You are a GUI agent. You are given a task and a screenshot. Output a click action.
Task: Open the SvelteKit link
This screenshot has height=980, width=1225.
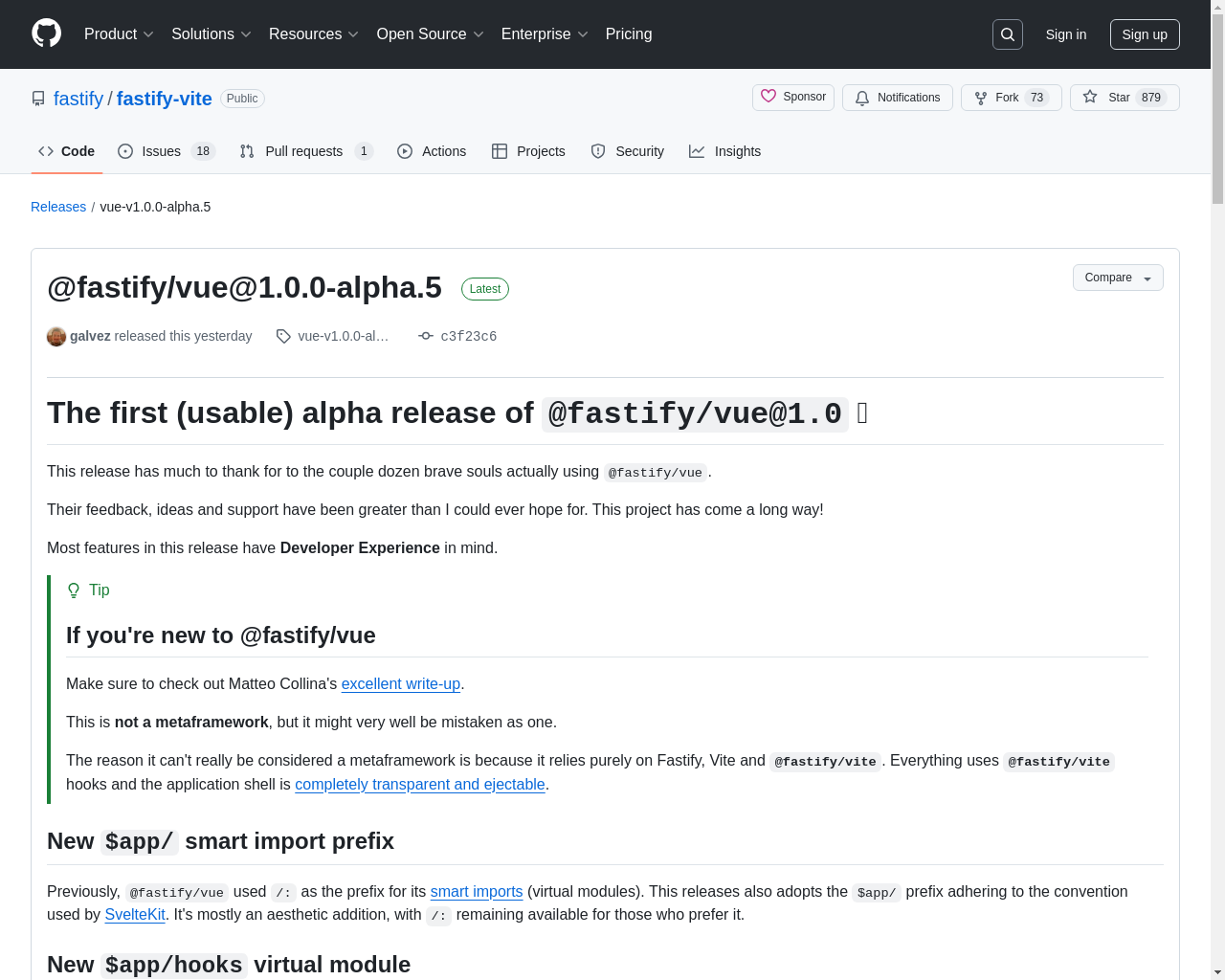click(135, 914)
